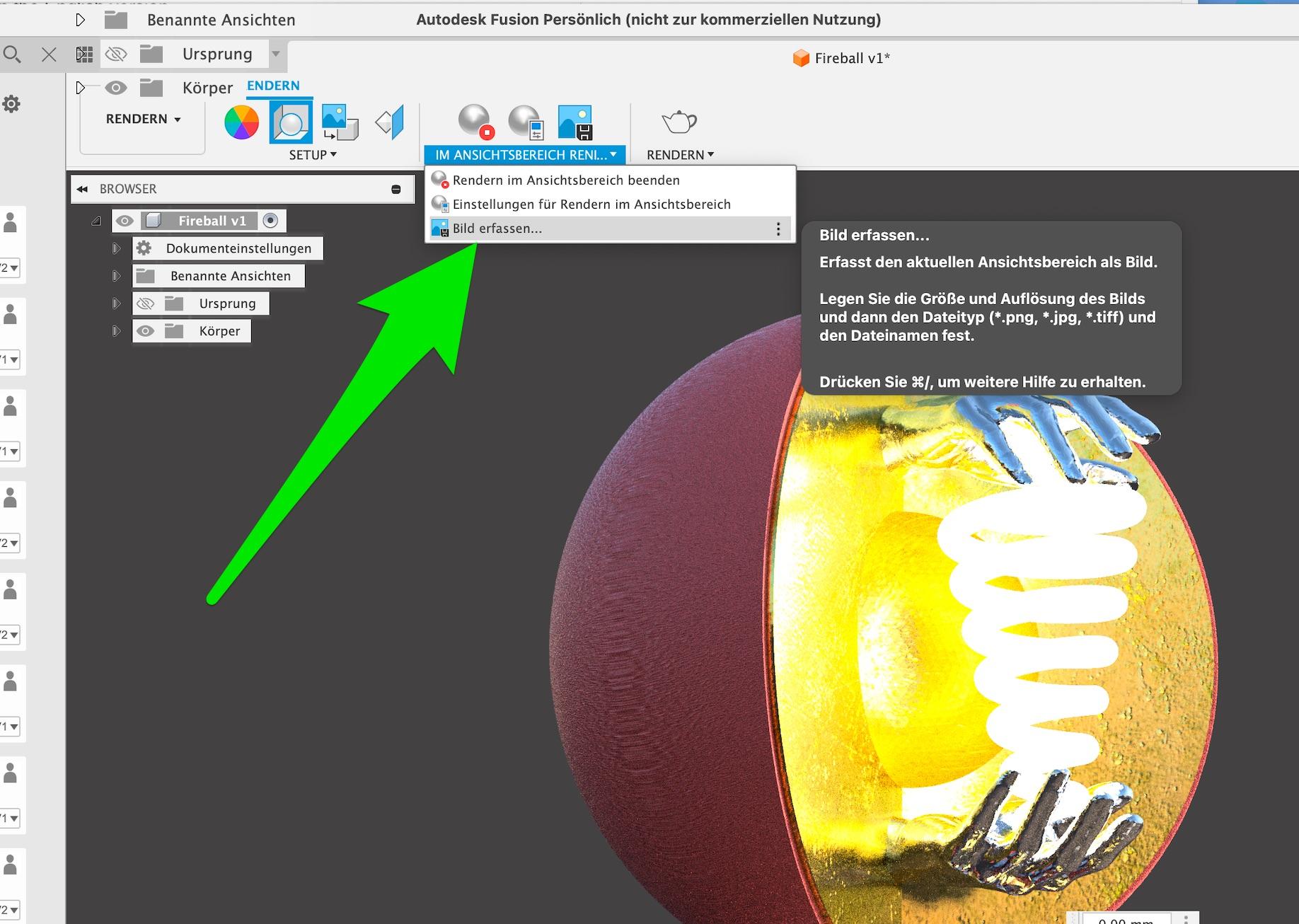Click the Benannte Ansichten folder icon in browser tree
Screen dimensions: 1299x924
[146, 276]
